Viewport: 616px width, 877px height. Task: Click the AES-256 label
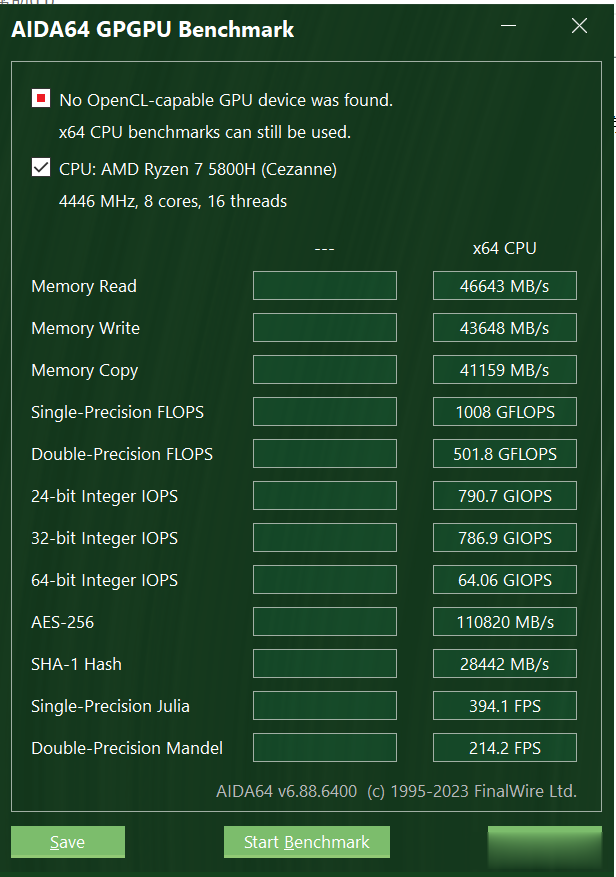pyautogui.click(x=63, y=621)
